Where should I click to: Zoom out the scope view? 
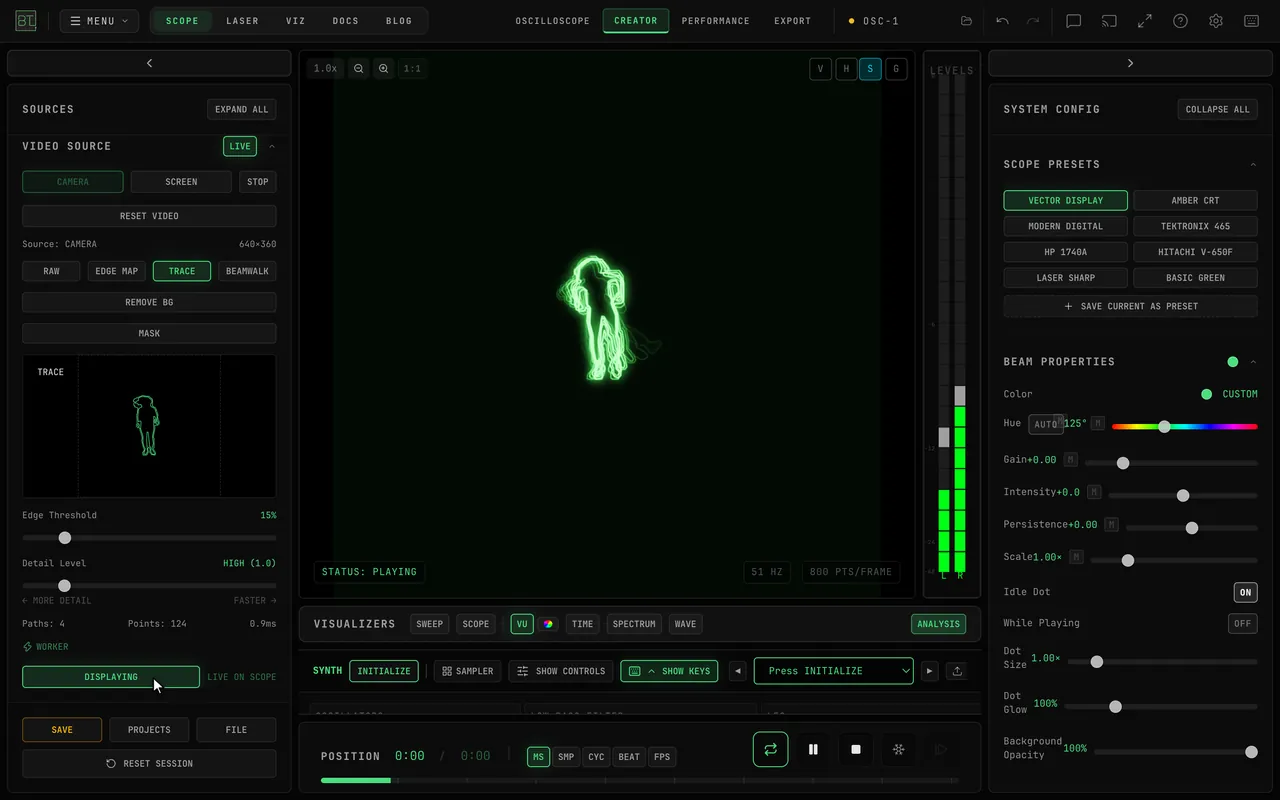pyautogui.click(x=359, y=69)
